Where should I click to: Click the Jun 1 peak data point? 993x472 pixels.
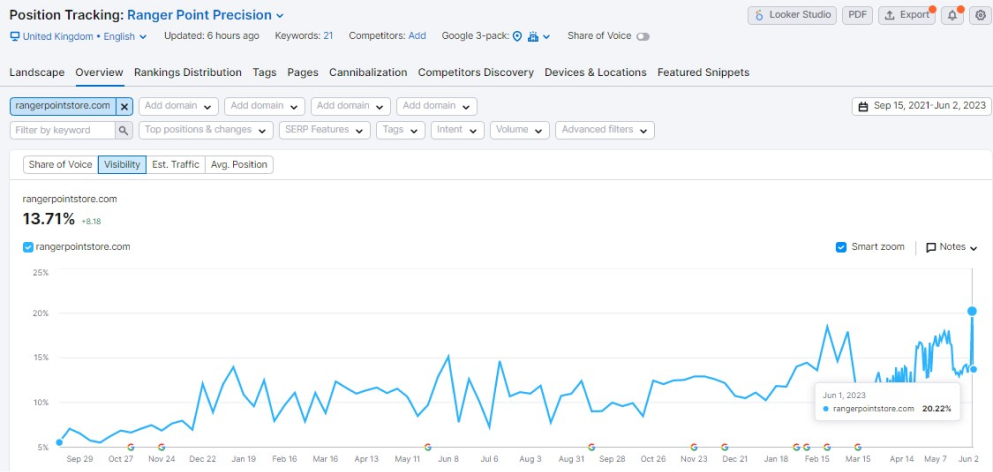click(972, 311)
